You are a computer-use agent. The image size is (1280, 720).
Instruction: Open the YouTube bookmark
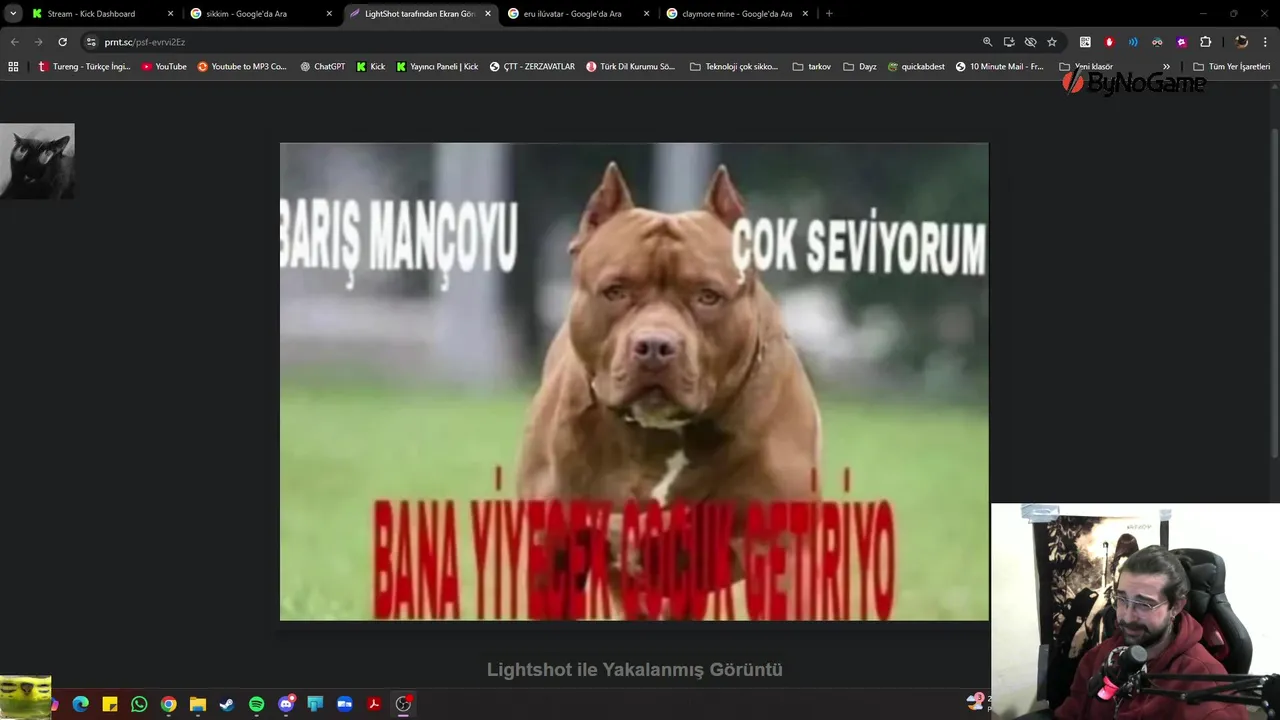[164, 67]
